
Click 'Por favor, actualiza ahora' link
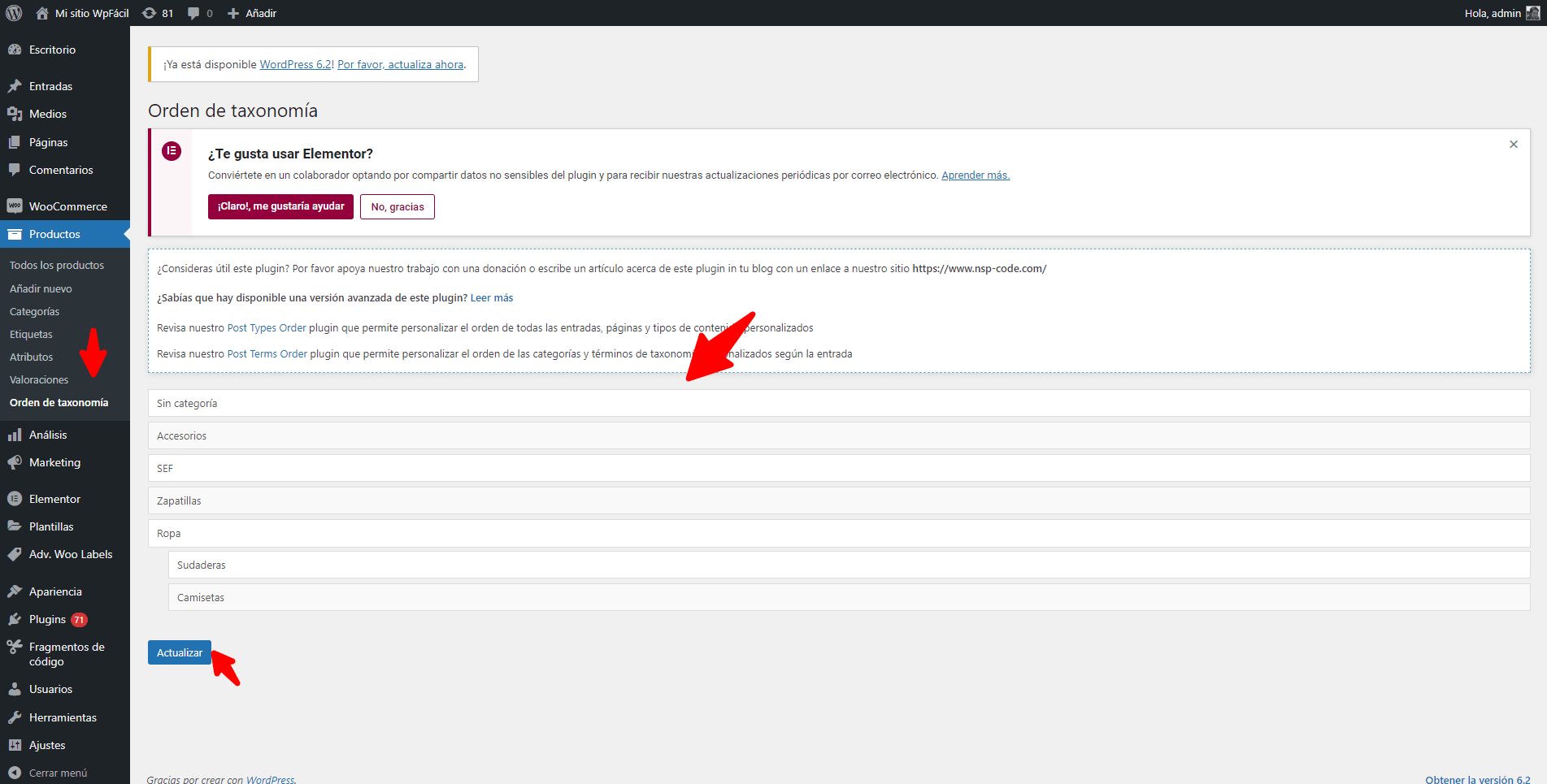(x=401, y=64)
